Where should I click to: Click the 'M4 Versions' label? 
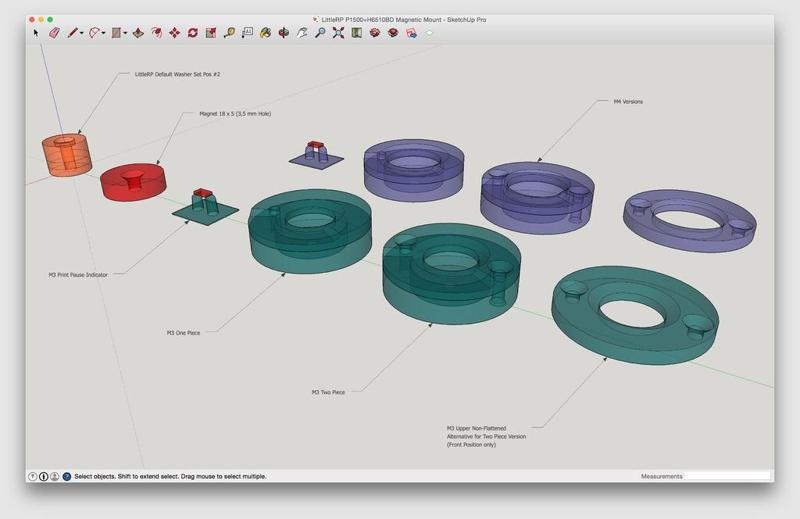click(628, 102)
